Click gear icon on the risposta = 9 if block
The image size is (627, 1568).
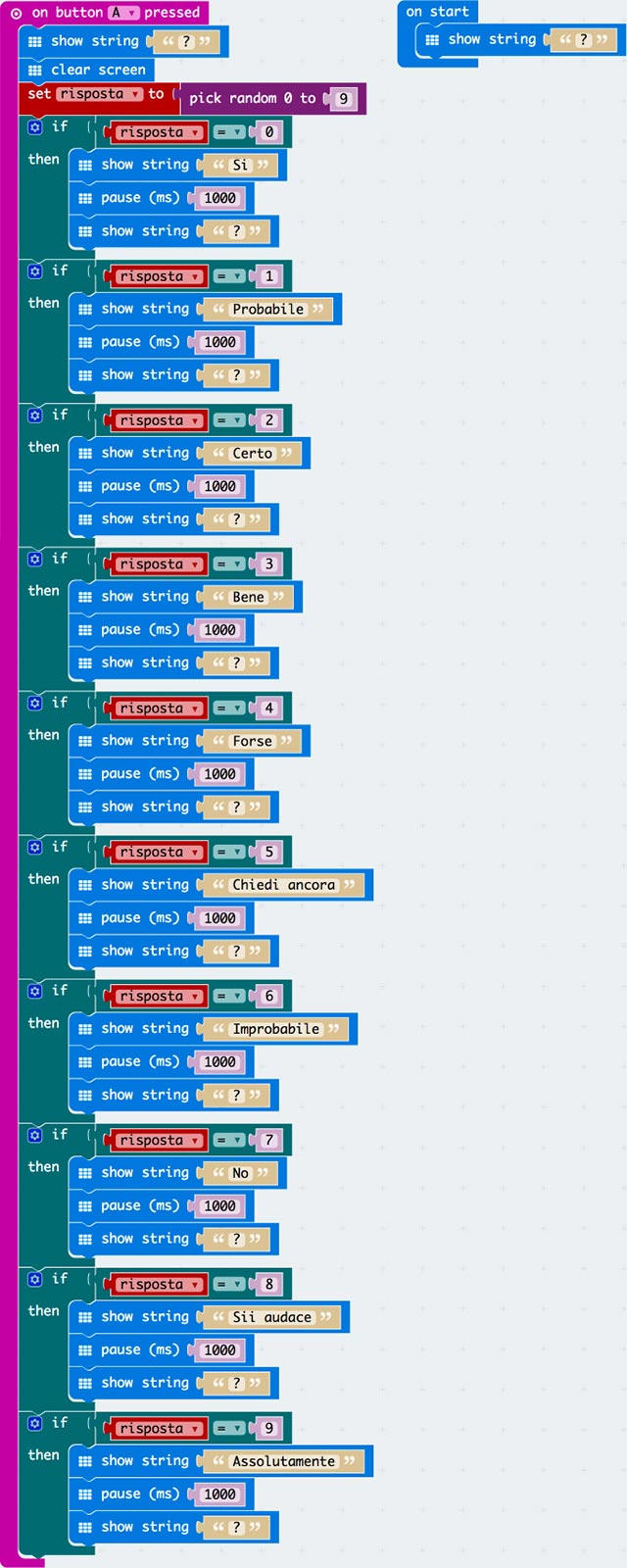[x=35, y=1423]
